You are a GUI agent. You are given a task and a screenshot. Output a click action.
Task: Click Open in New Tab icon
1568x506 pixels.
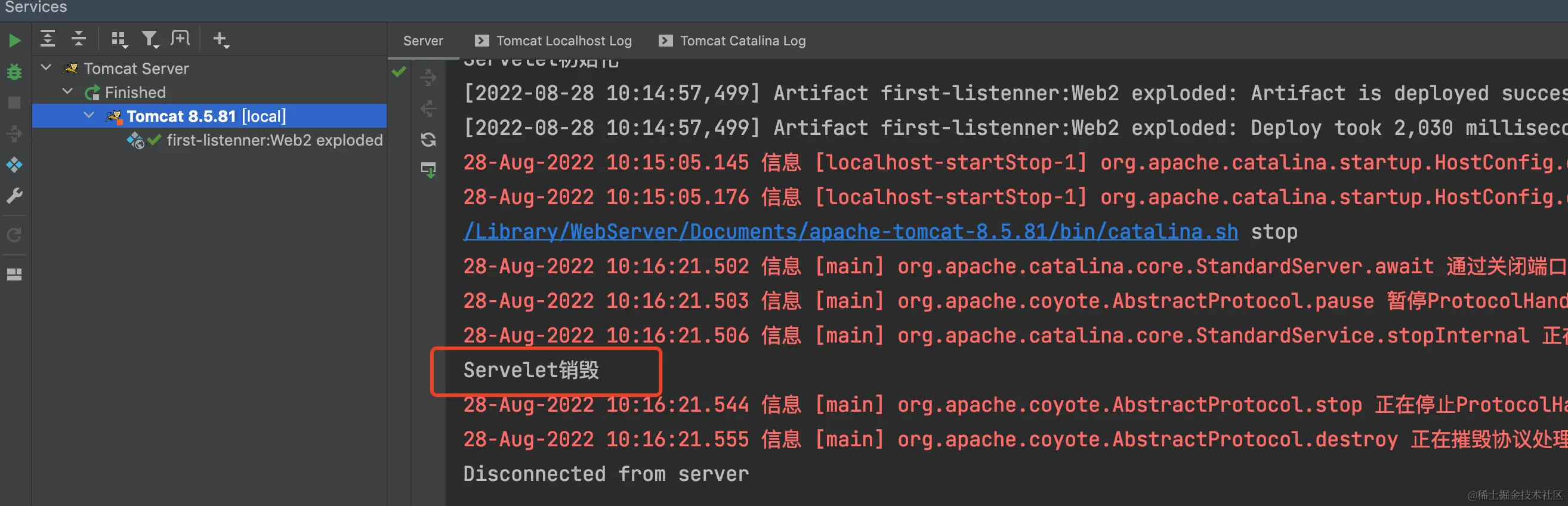180,39
